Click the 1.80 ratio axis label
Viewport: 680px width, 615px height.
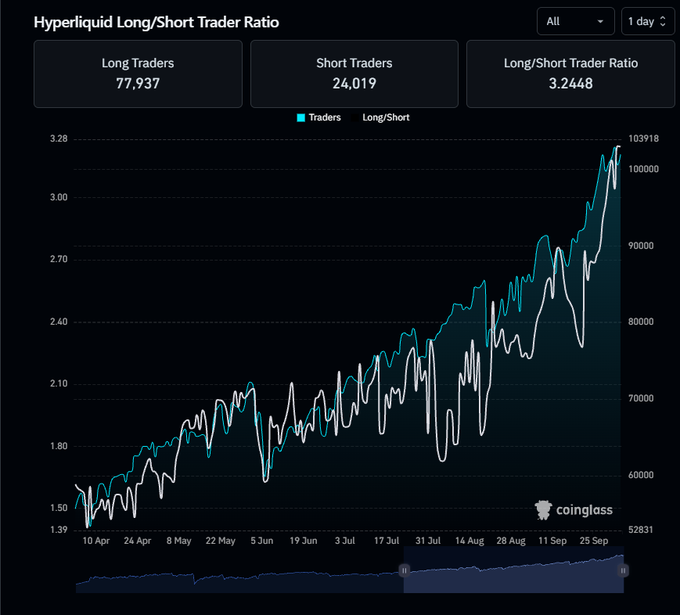pos(59,446)
